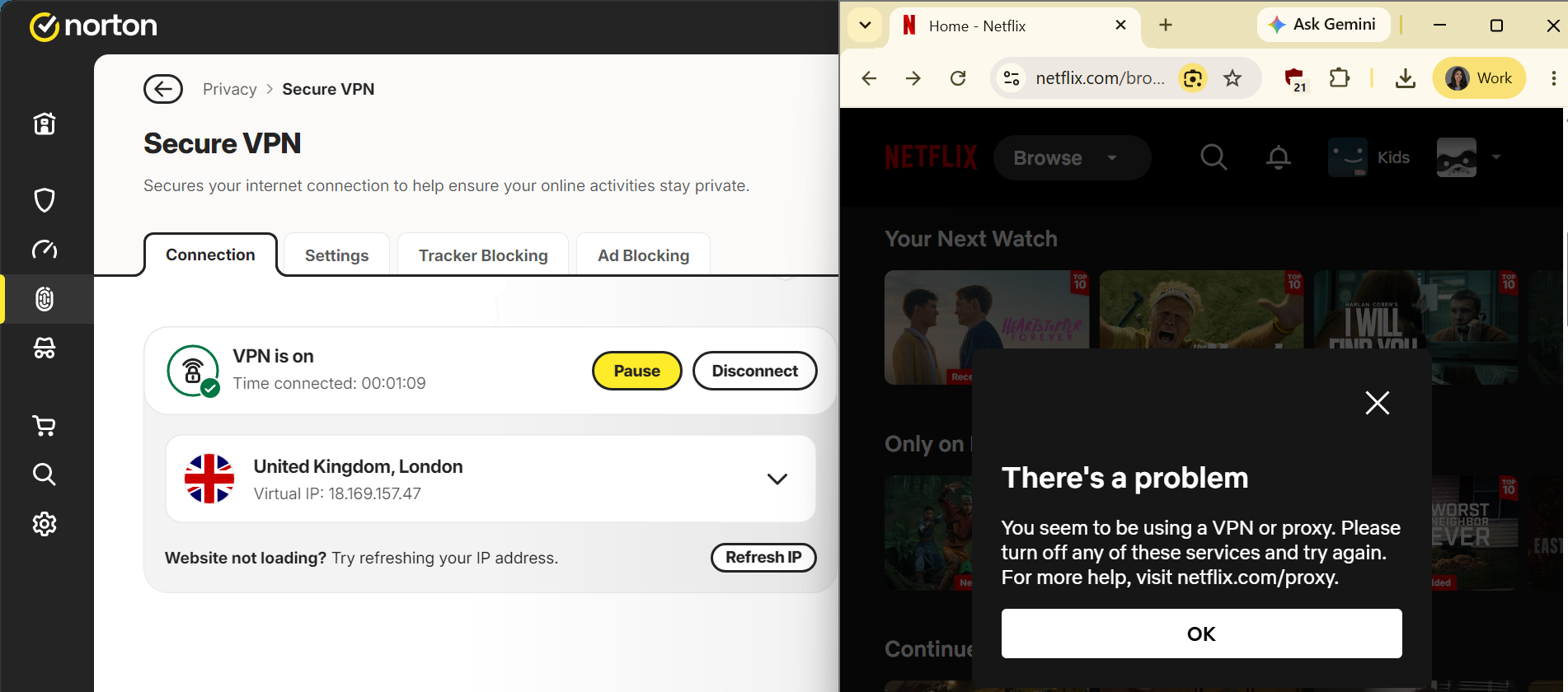Screen dimensions: 1568x692
Task: Open Norton shopping cart icon
Action: click(x=45, y=426)
